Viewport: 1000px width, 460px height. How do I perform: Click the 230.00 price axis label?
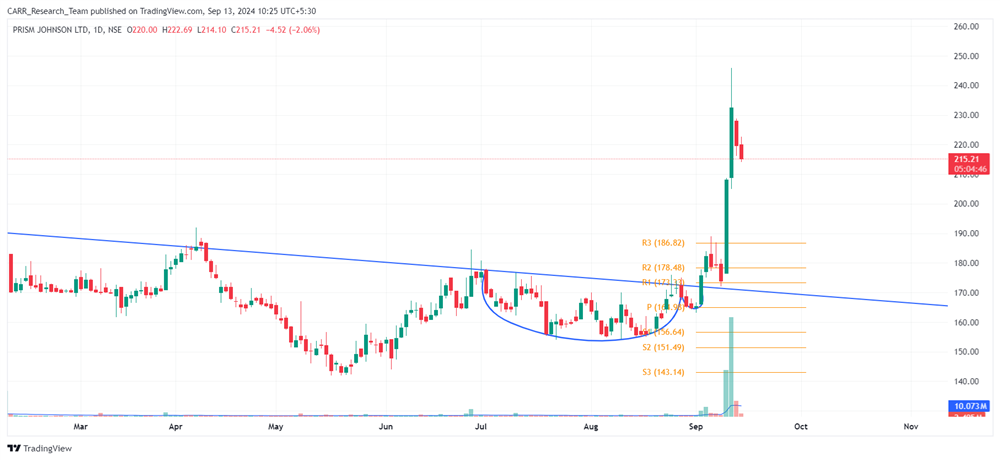click(x=966, y=115)
